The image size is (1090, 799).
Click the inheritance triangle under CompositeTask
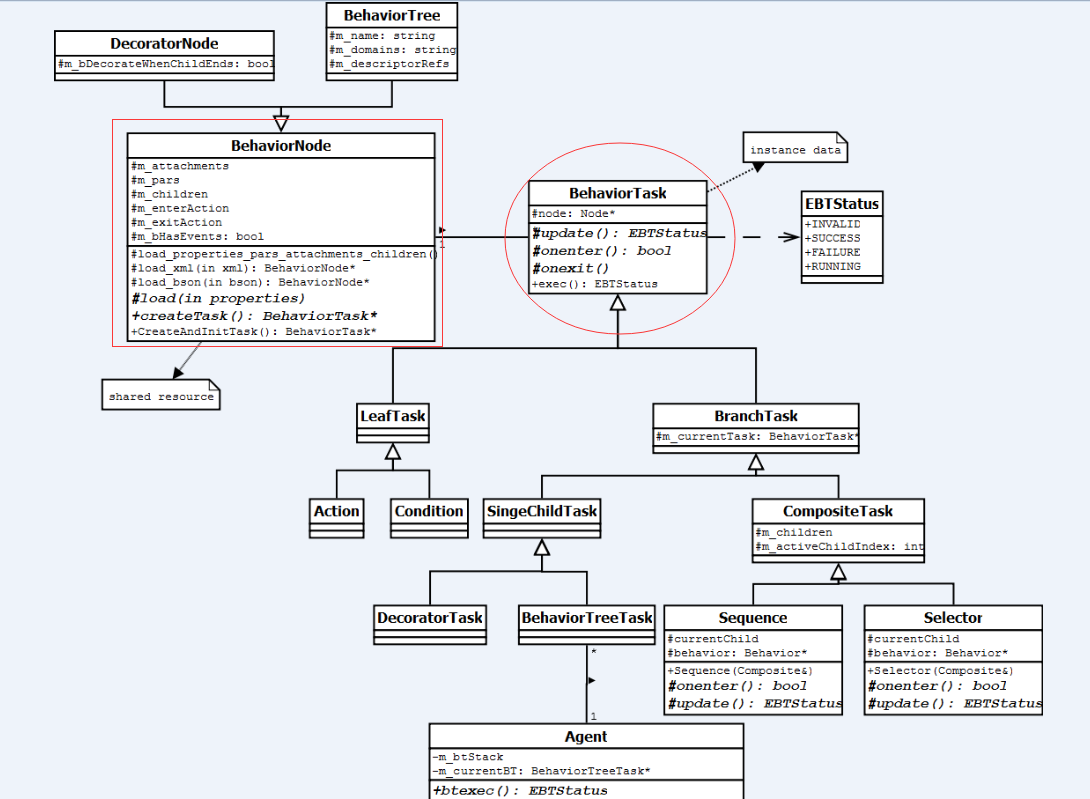coord(838,572)
